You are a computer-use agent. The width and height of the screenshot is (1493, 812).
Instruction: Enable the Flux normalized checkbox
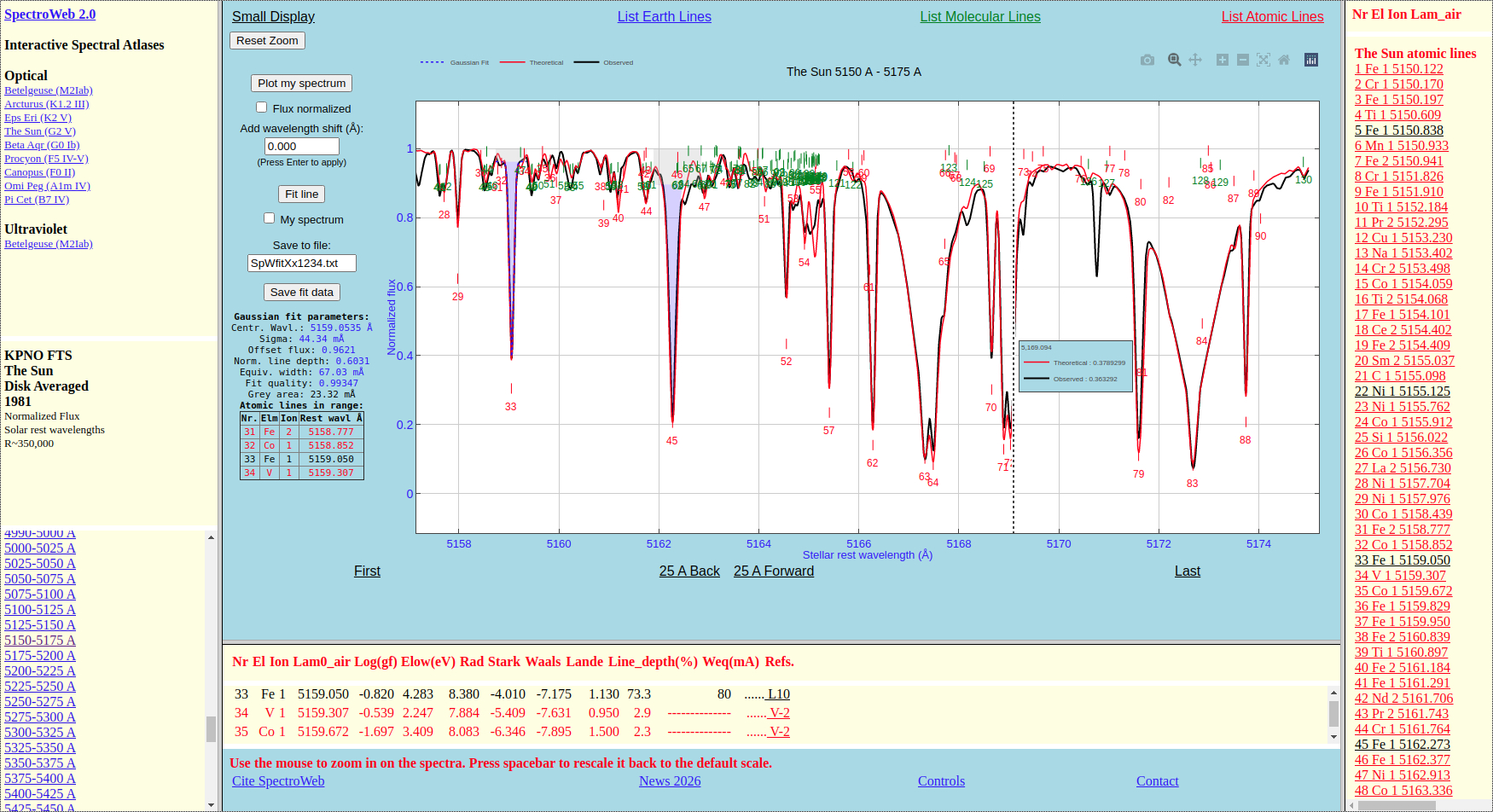click(x=262, y=107)
